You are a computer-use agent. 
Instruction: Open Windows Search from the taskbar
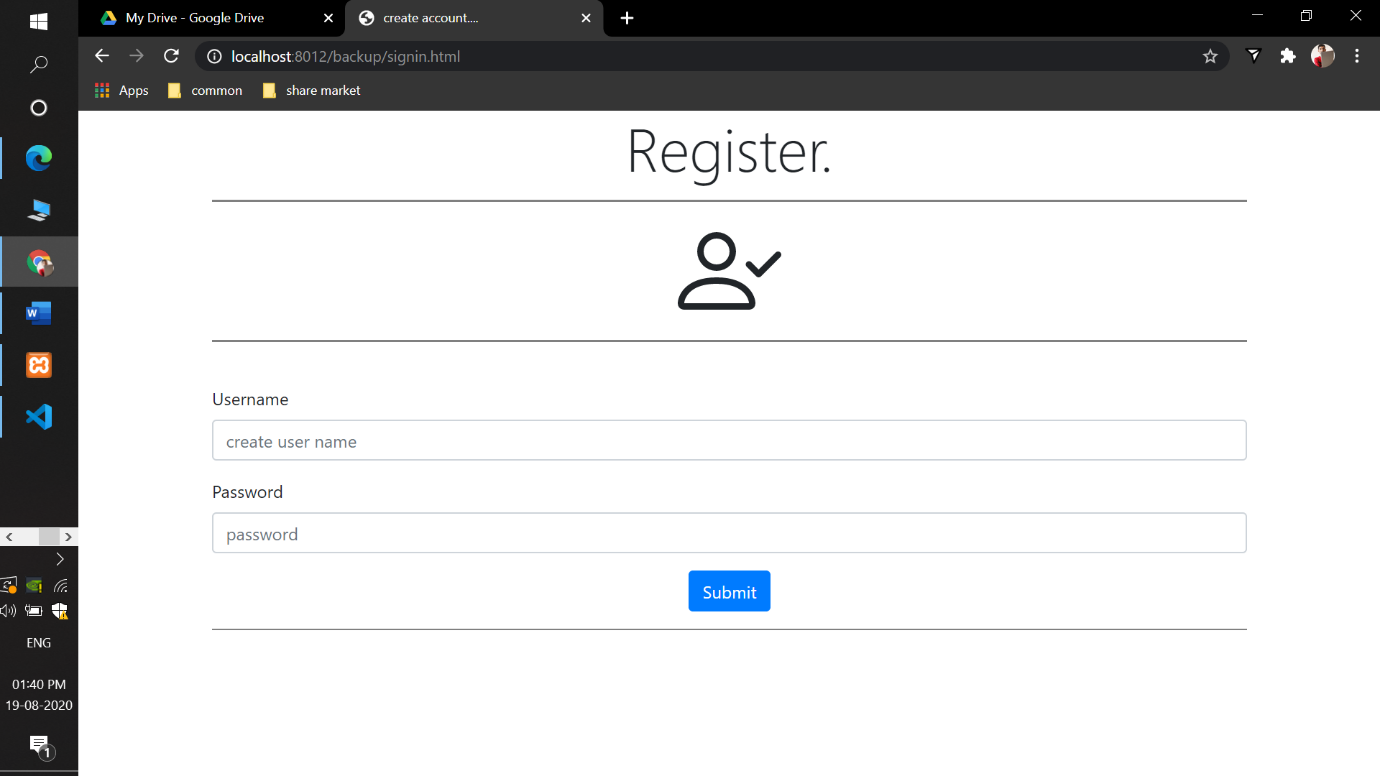tap(38, 64)
